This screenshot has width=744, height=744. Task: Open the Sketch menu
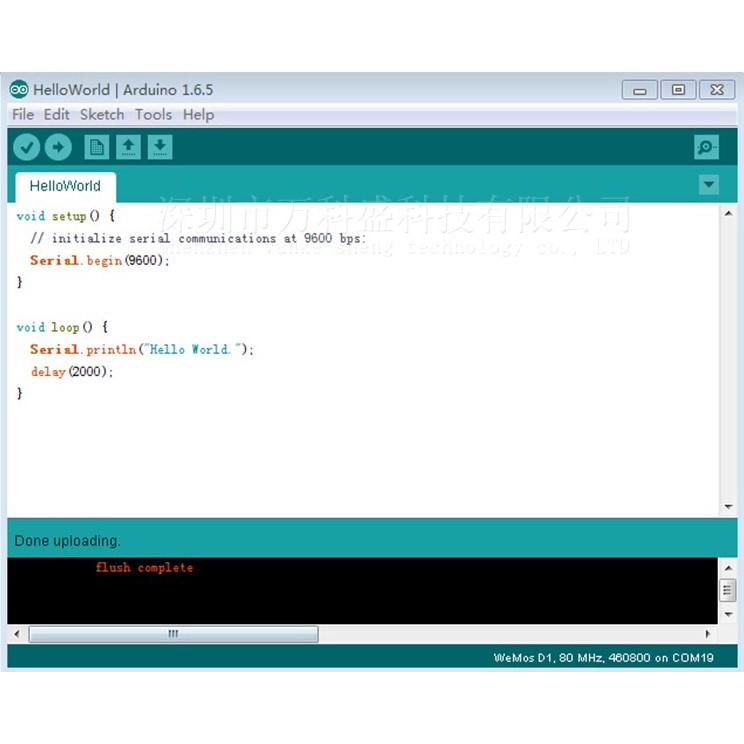pos(102,114)
